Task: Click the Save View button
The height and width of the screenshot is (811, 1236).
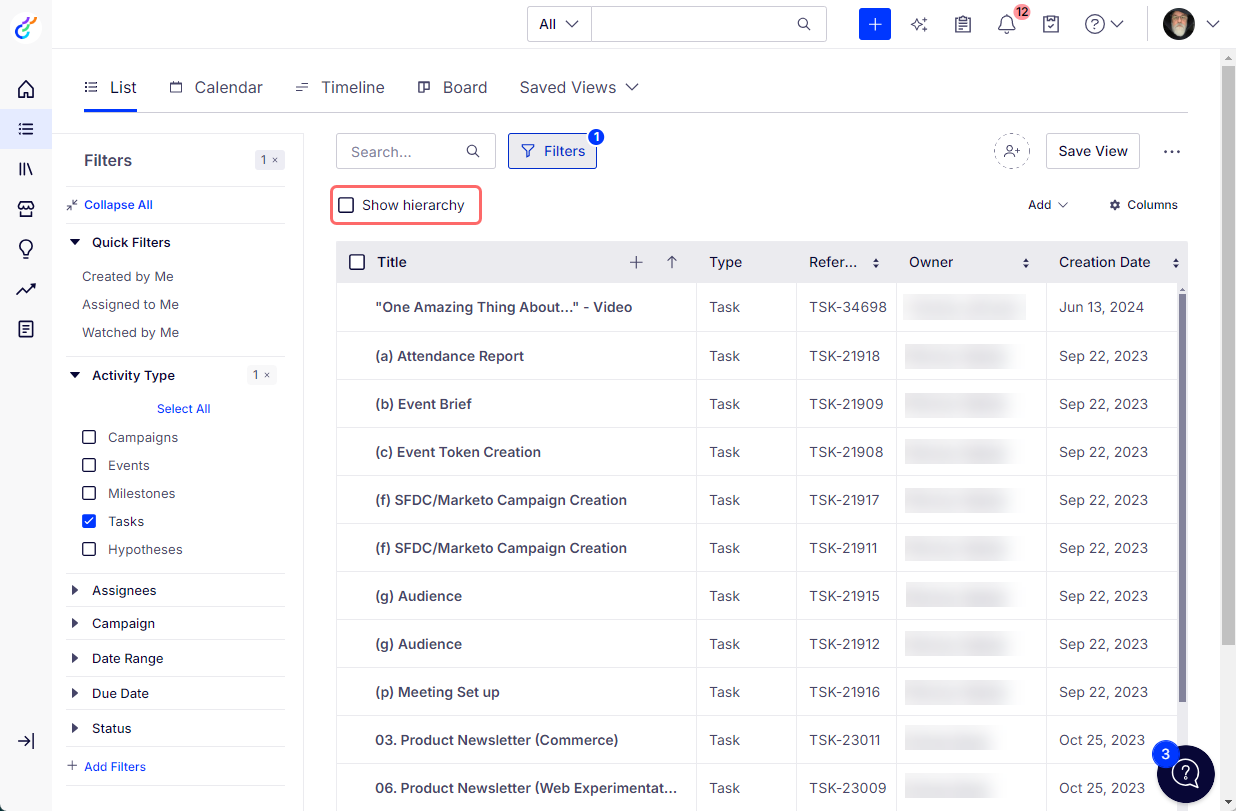Action: (1093, 151)
